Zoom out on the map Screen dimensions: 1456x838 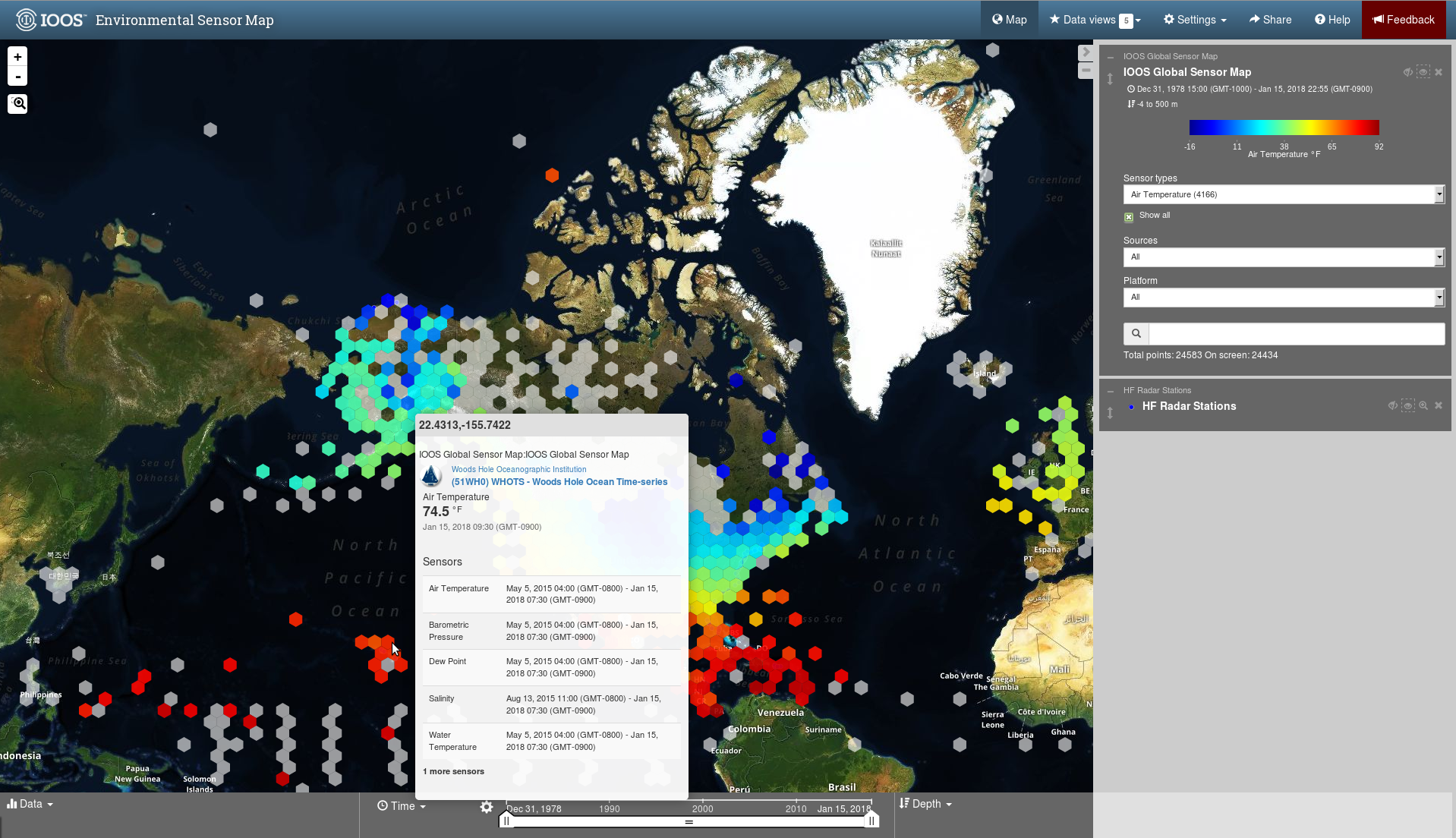[x=17, y=77]
